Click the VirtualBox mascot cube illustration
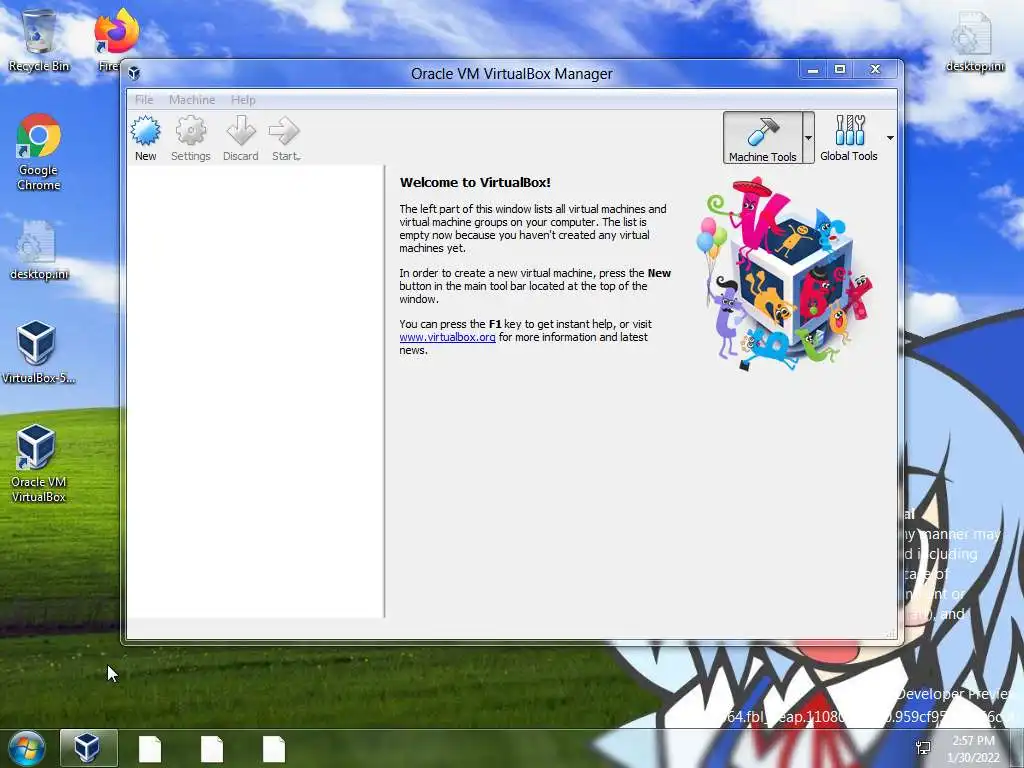Screen dimensions: 1024x768 coord(786,274)
